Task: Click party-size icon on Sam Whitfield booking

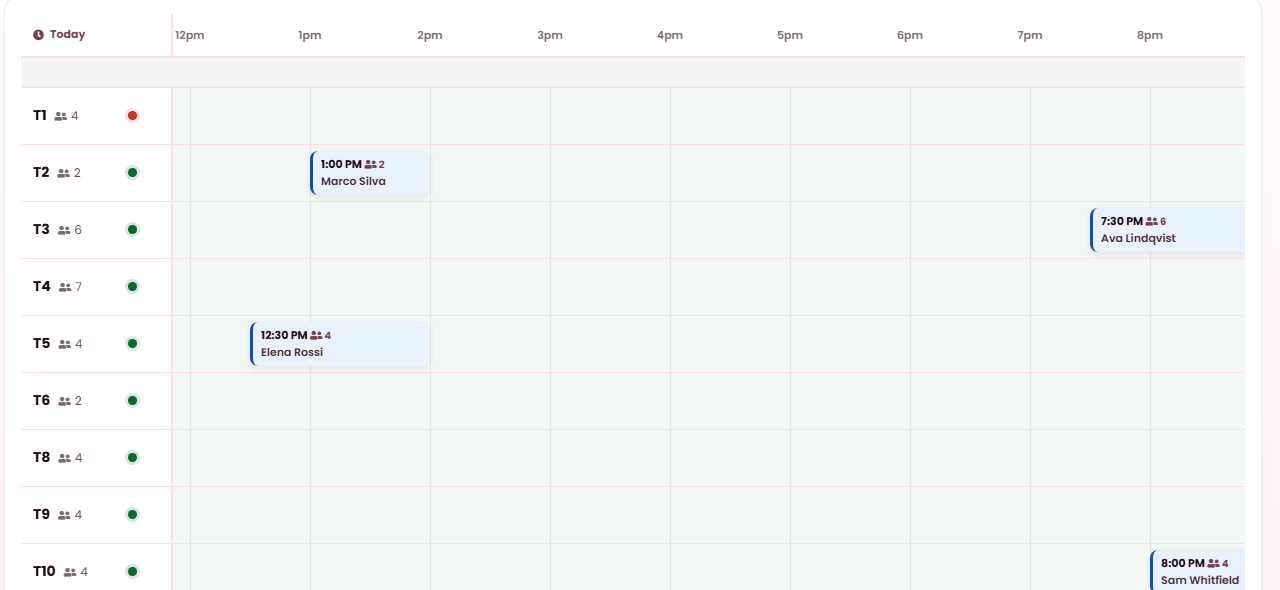Action: (1214, 563)
